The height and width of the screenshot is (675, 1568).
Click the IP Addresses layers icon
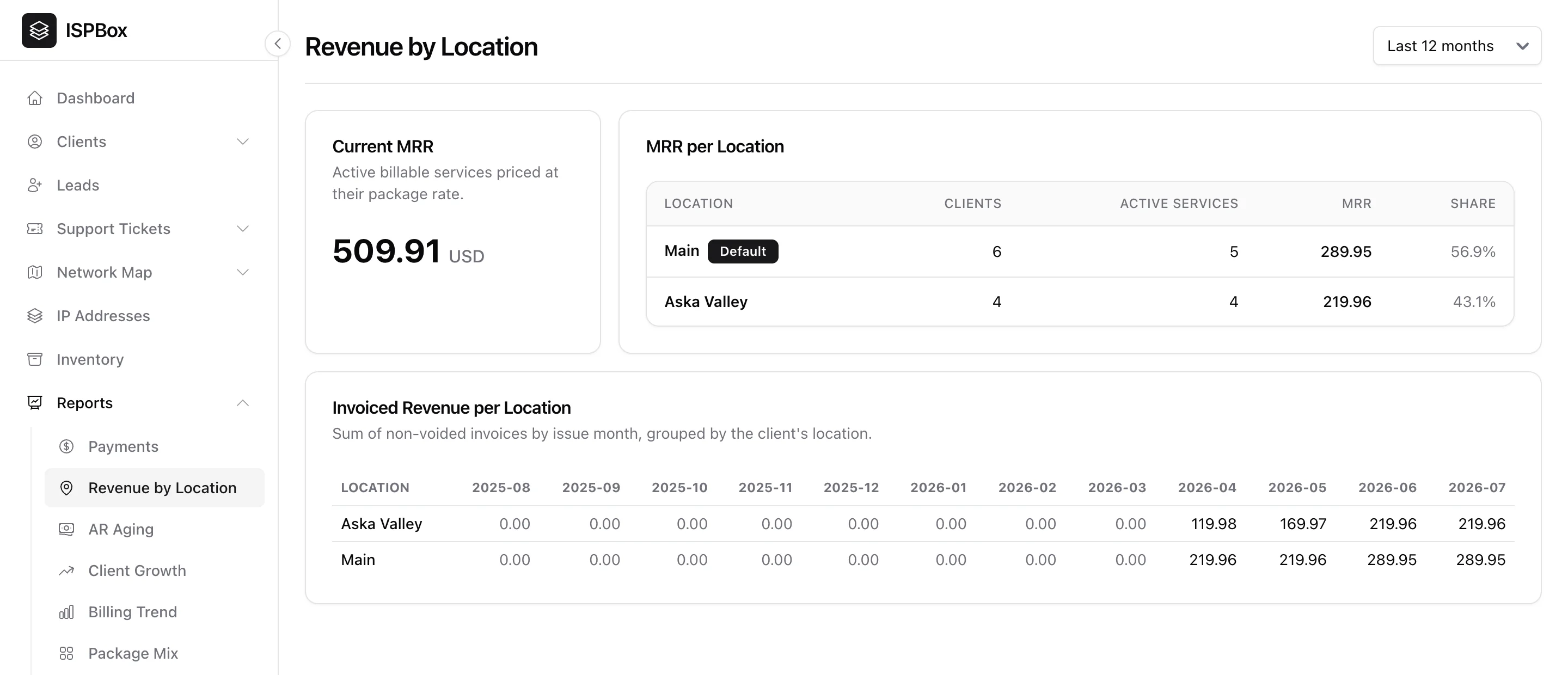pyautogui.click(x=35, y=316)
